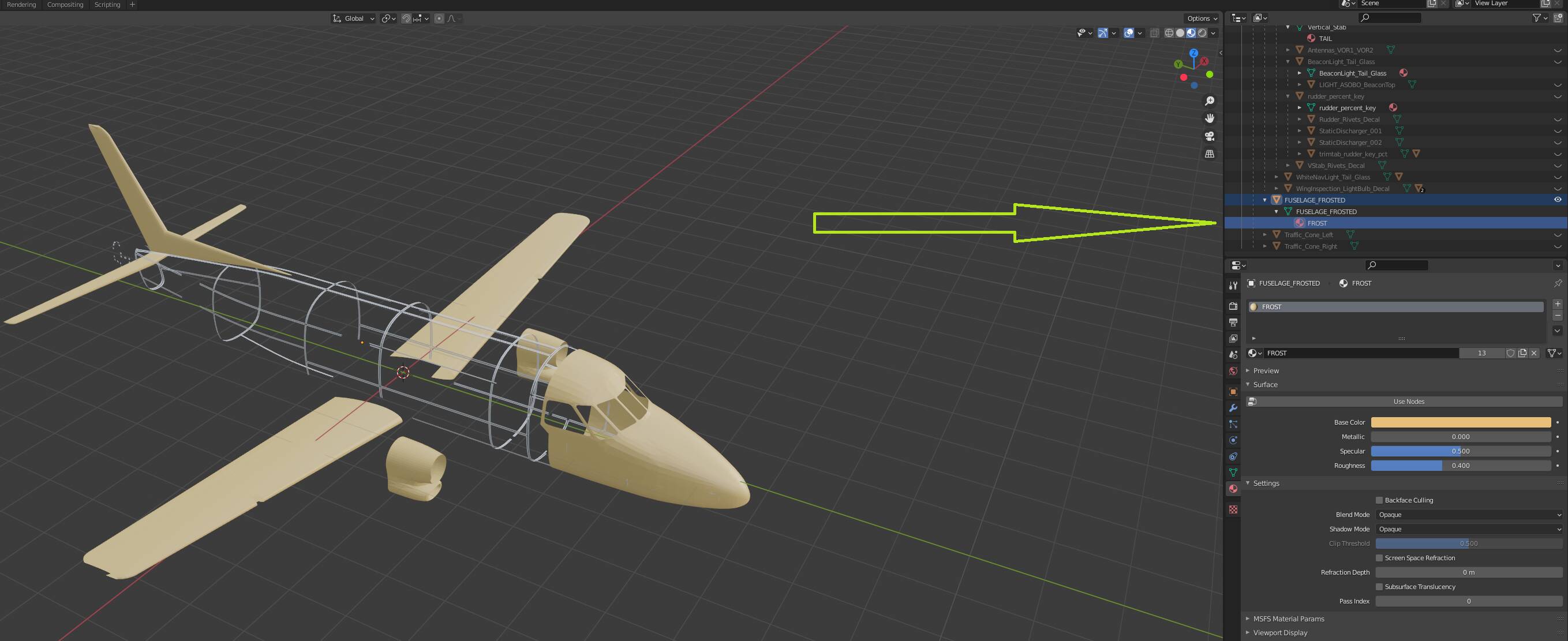Click the outliner search field
Viewport: 1568px width, 641px height.
coord(1390,18)
